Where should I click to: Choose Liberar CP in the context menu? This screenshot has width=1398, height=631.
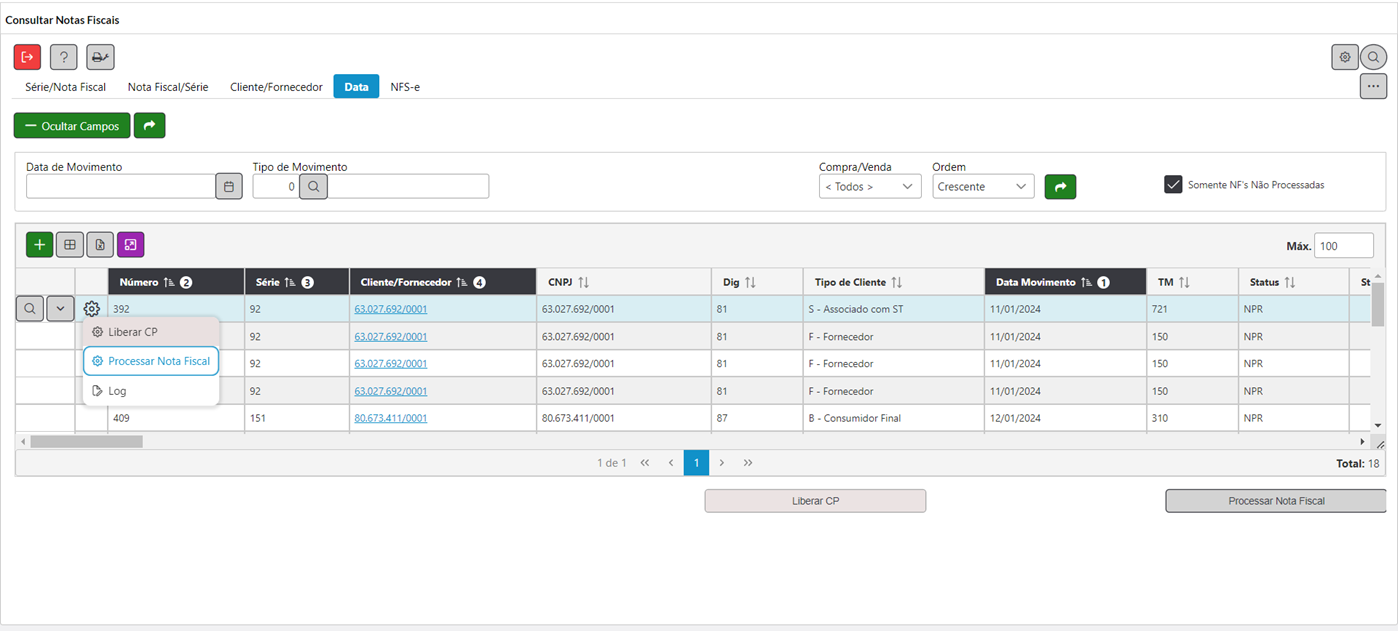pos(151,331)
